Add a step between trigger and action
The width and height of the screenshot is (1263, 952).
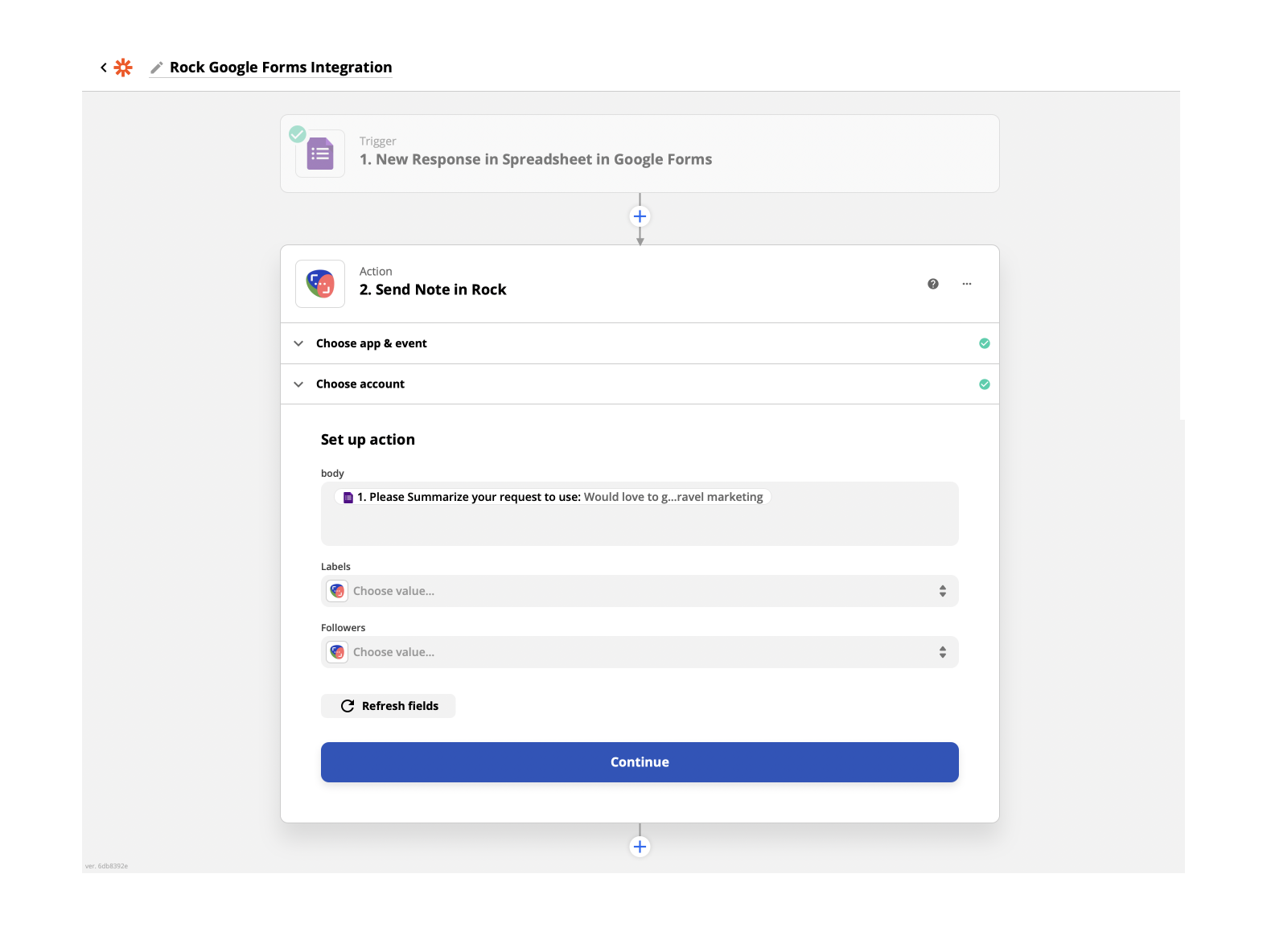point(640,216)
